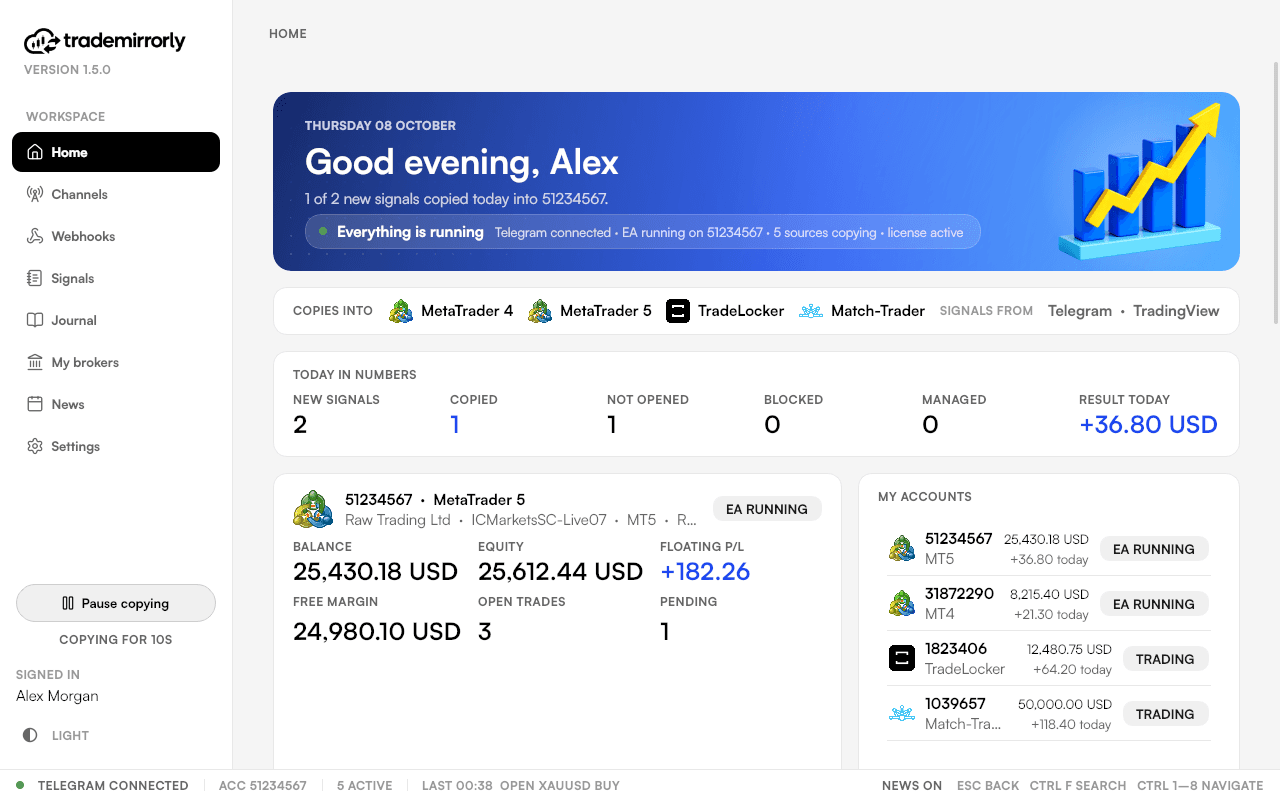
Task: Click NEWS ON in the status bar
Action: pyautogui.click(x=912, y=785)
